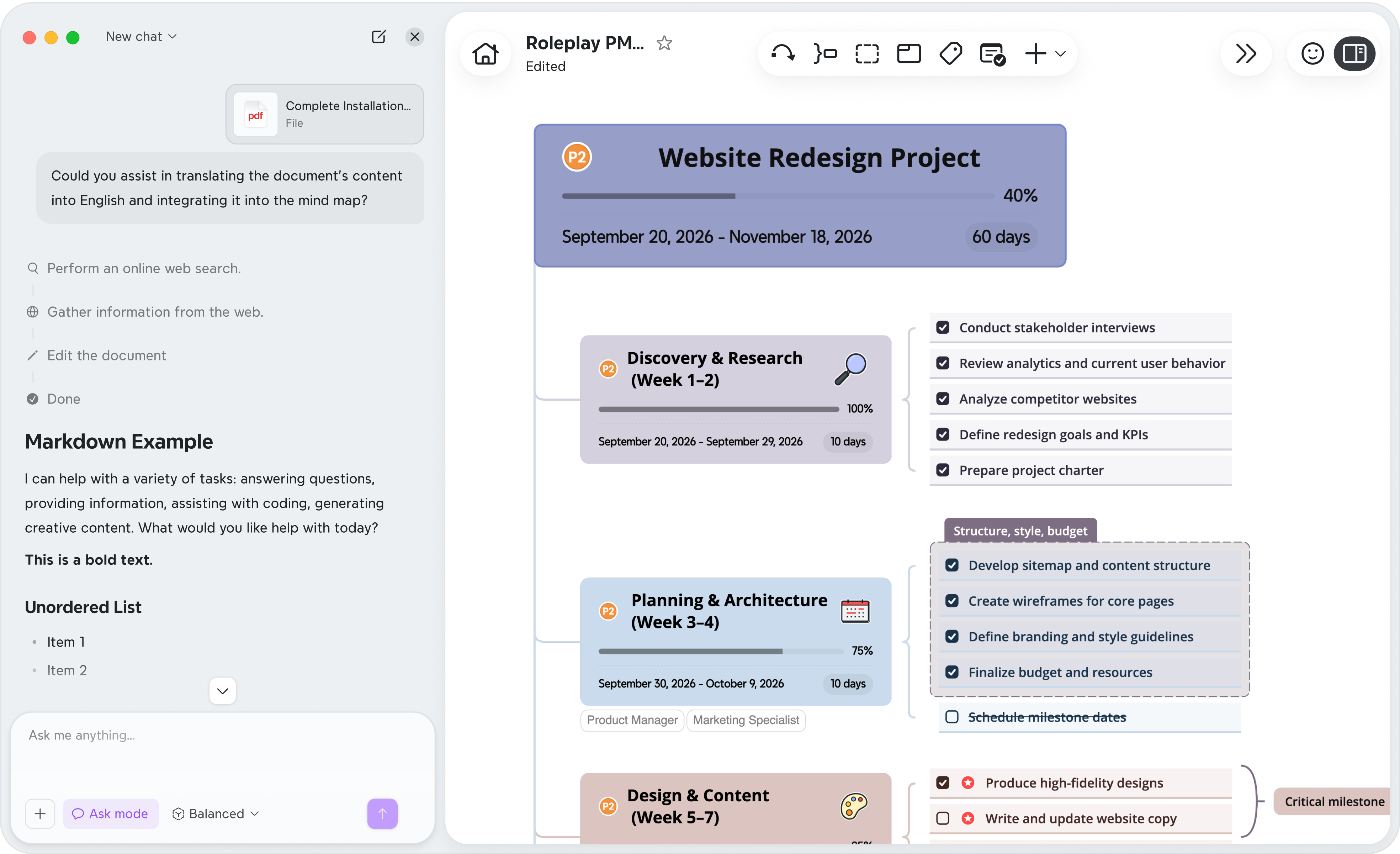Click the Done status step
Image resolution: width=1400 pixels, height=854 pixels.
click(x=63, y=399)
